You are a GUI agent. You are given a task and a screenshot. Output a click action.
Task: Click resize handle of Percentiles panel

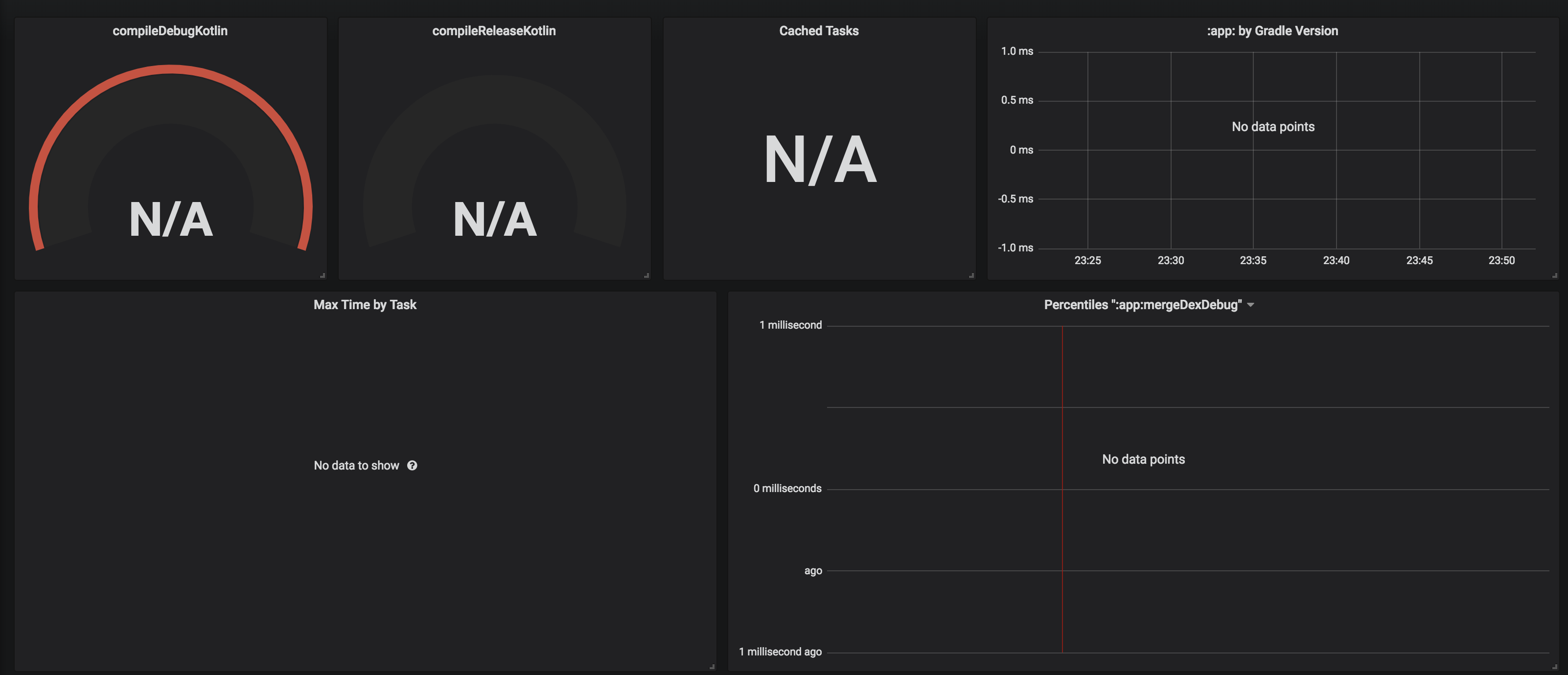click(1555, 667)
